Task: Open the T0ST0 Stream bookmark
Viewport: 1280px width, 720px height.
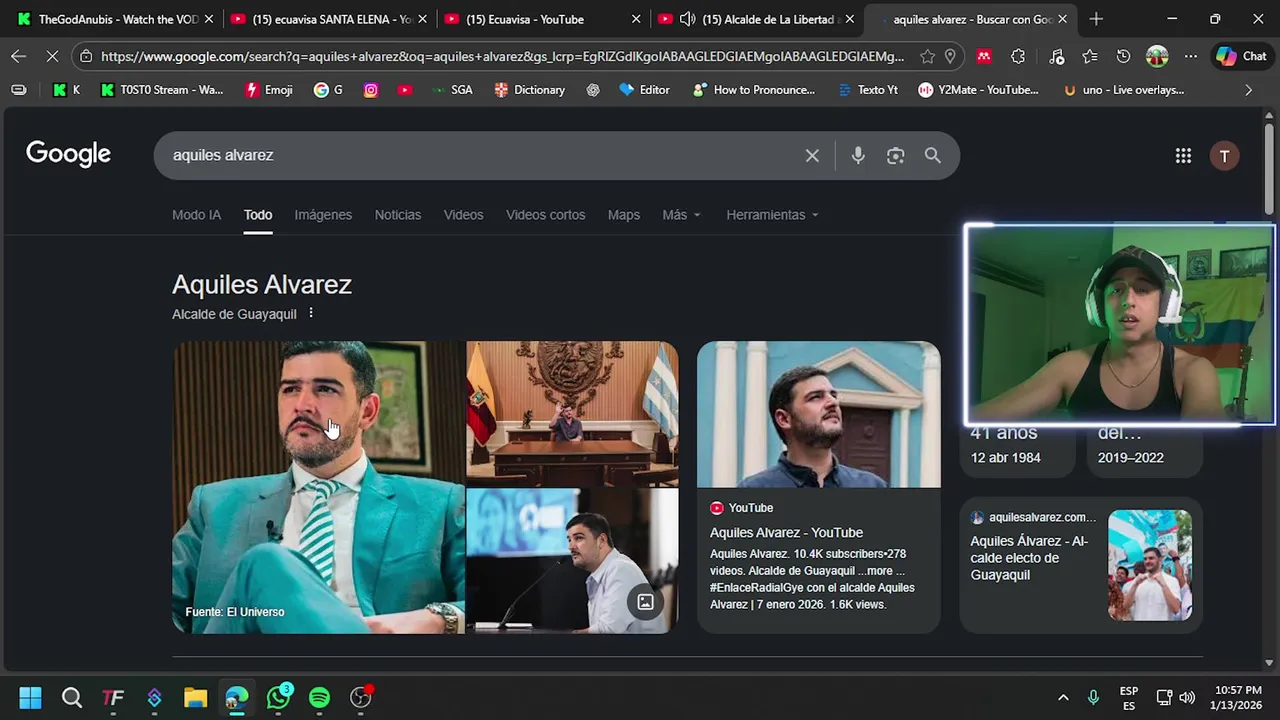Action: pyautogui.click(x=162, y=90)
